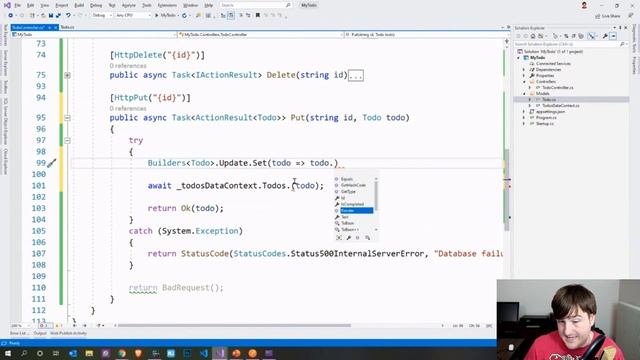This screenshot has height=360, width=640.
Task: Click Solution Explorer Properties wrench icon
Action: (605, 36)
